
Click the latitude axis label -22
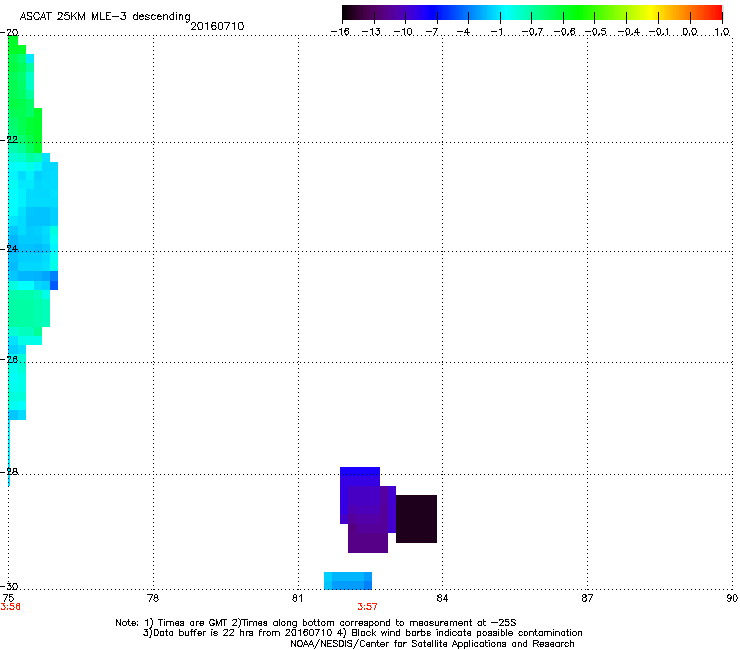[10, 140]
